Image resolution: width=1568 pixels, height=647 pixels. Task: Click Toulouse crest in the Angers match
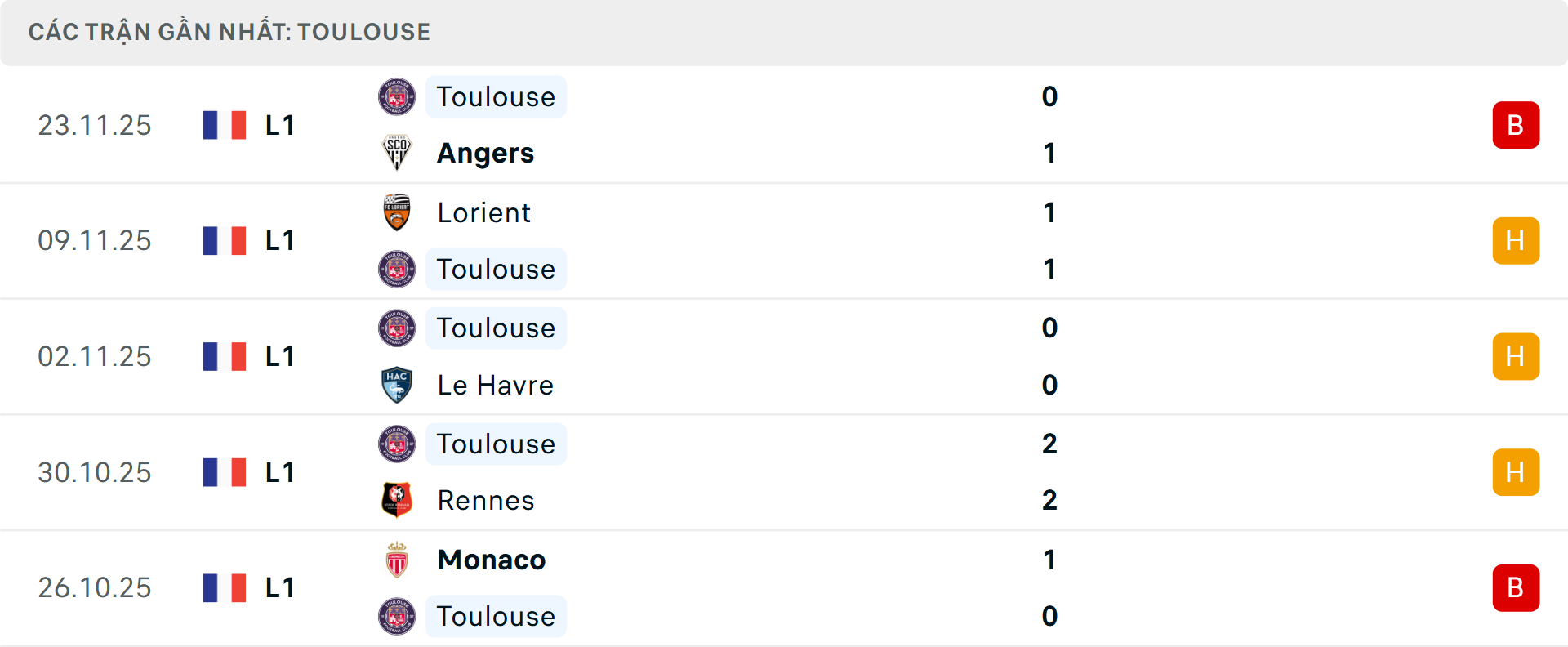click(x=397, y=97)
